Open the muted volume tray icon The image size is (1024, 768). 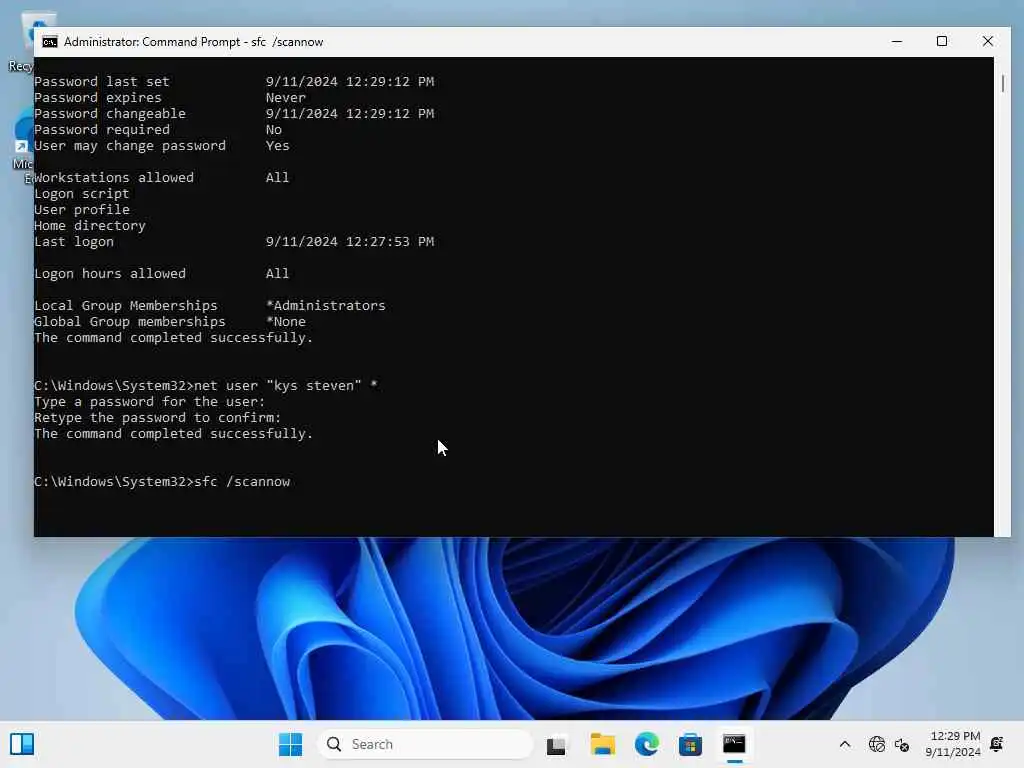tap(902, 744)
